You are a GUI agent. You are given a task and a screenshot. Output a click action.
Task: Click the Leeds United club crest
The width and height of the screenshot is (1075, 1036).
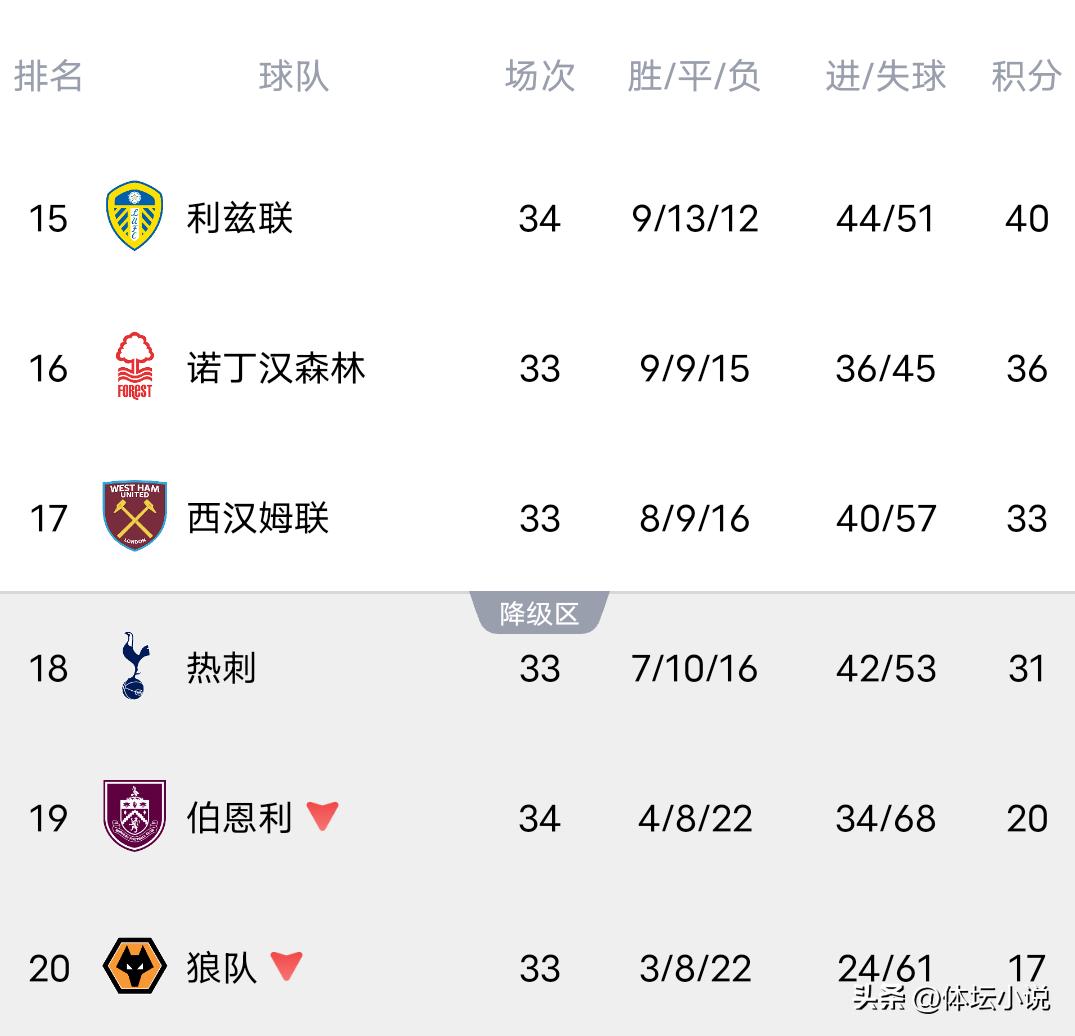tap(134, 216)
